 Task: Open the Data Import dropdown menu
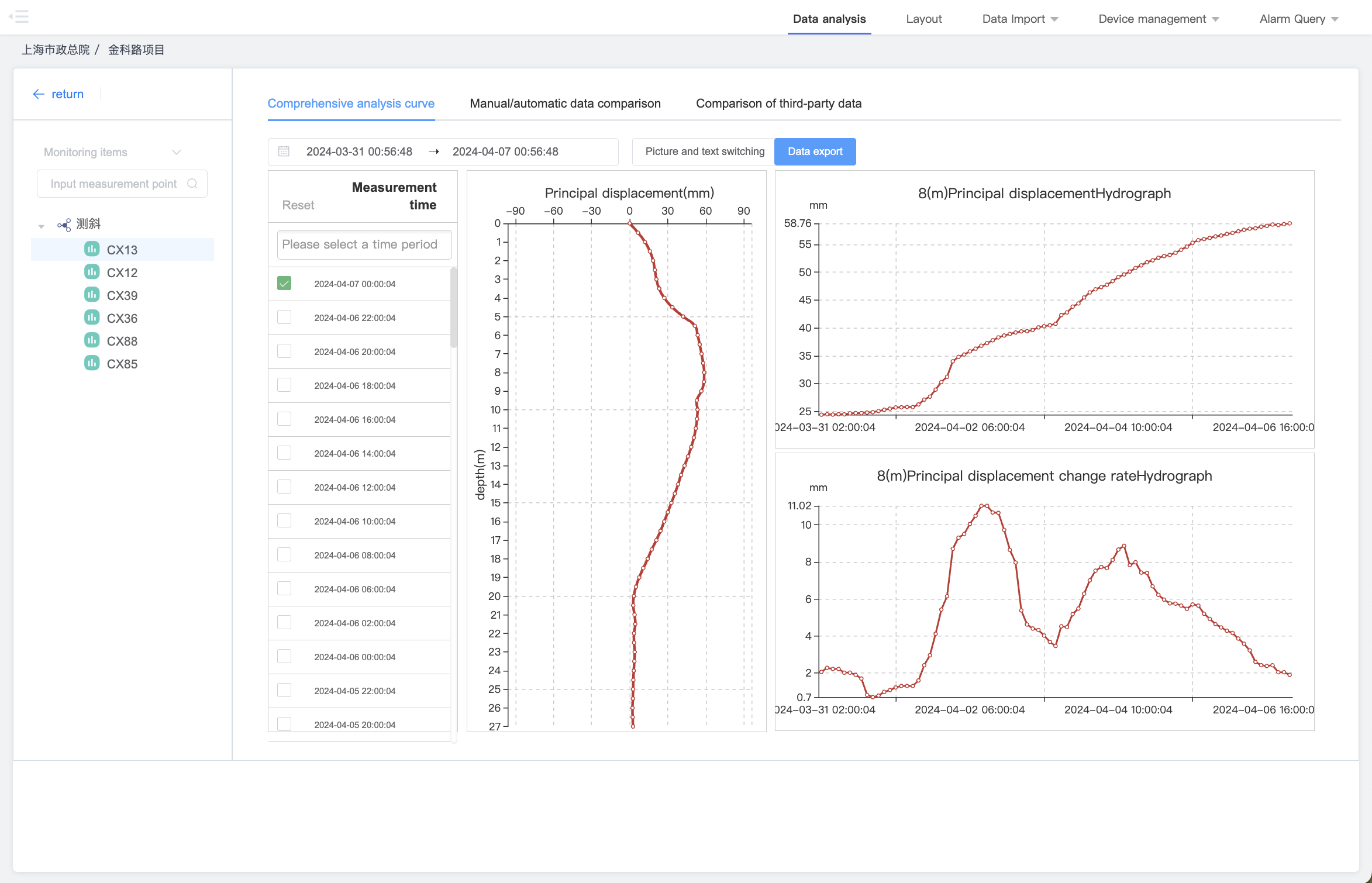(x=1020, y=19)
